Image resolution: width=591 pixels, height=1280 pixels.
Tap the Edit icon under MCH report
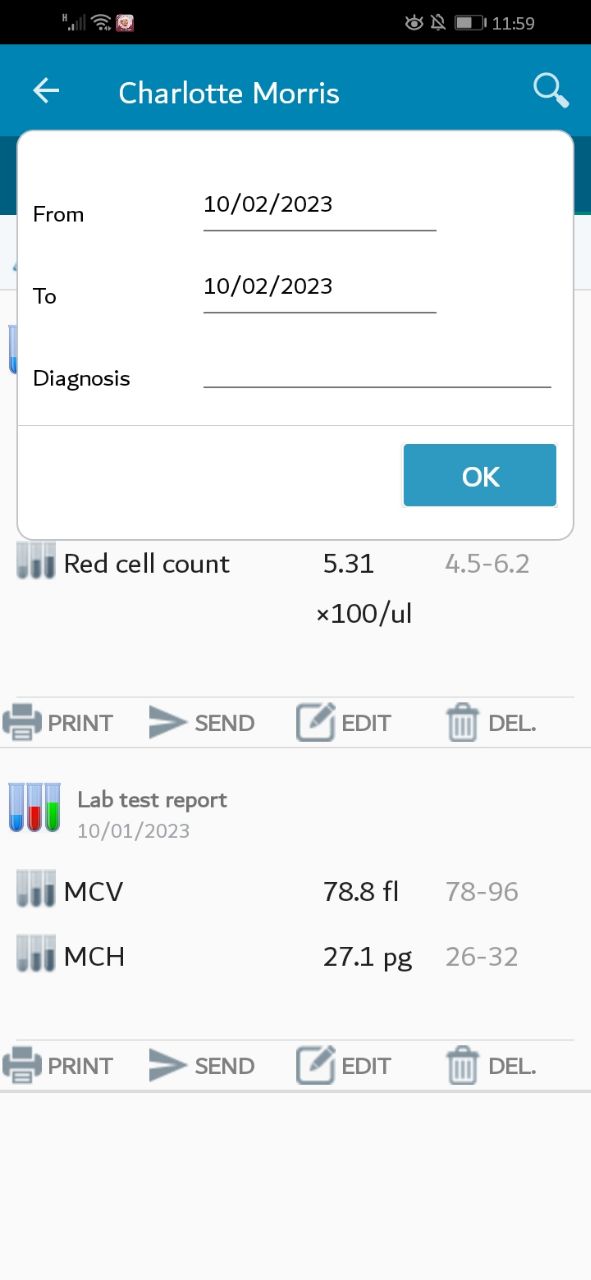pyautogui.click(x=315, y=1065)
